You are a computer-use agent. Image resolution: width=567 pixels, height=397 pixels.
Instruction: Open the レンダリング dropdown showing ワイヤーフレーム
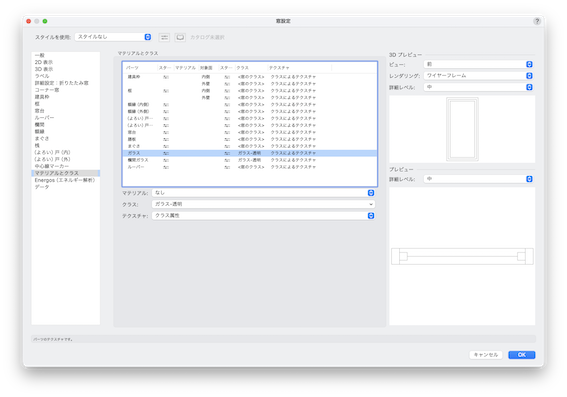coord(478,76)
